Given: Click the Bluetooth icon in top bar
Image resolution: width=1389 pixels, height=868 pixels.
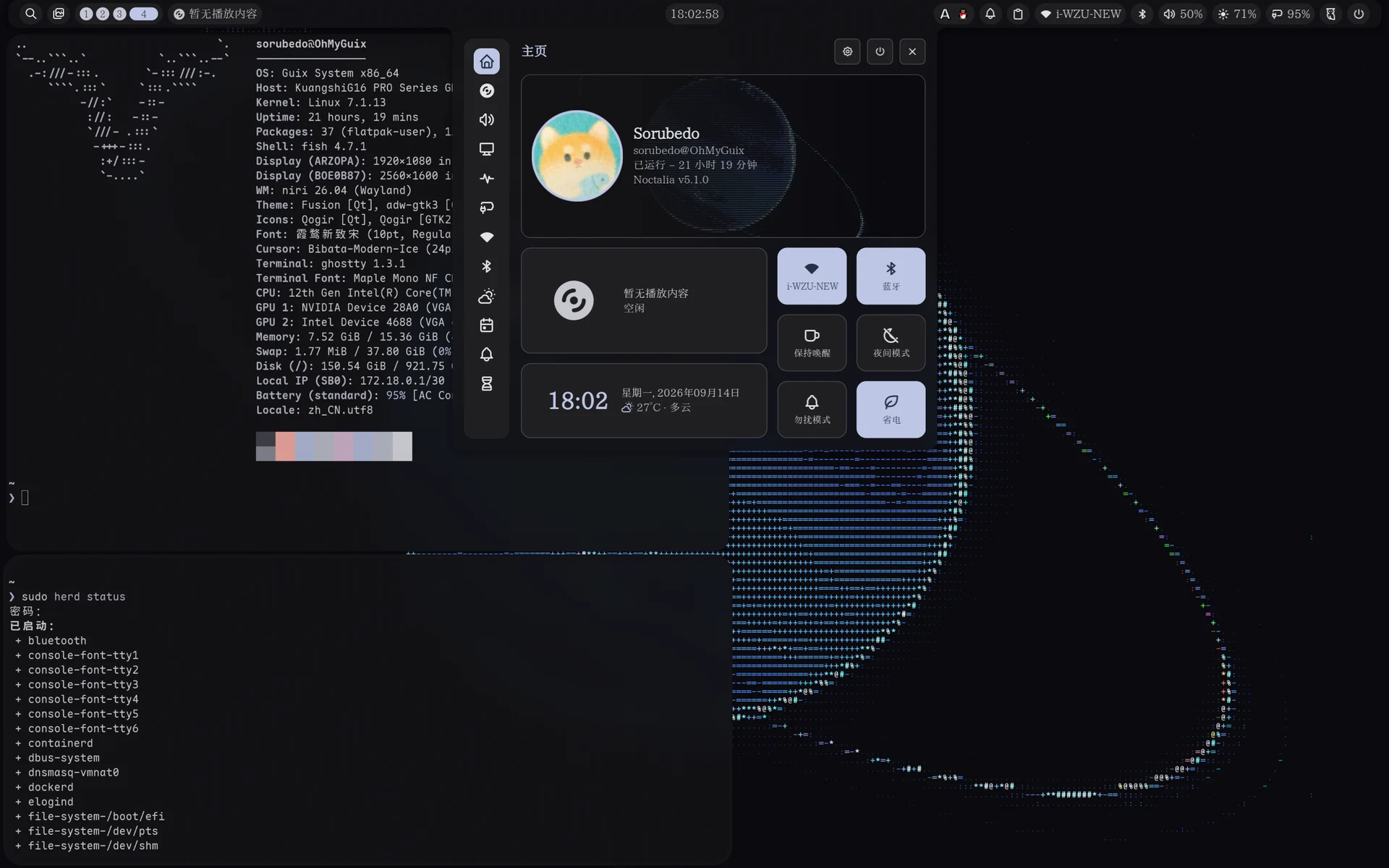Looking at the screenshot, I should coord(1142,14).
